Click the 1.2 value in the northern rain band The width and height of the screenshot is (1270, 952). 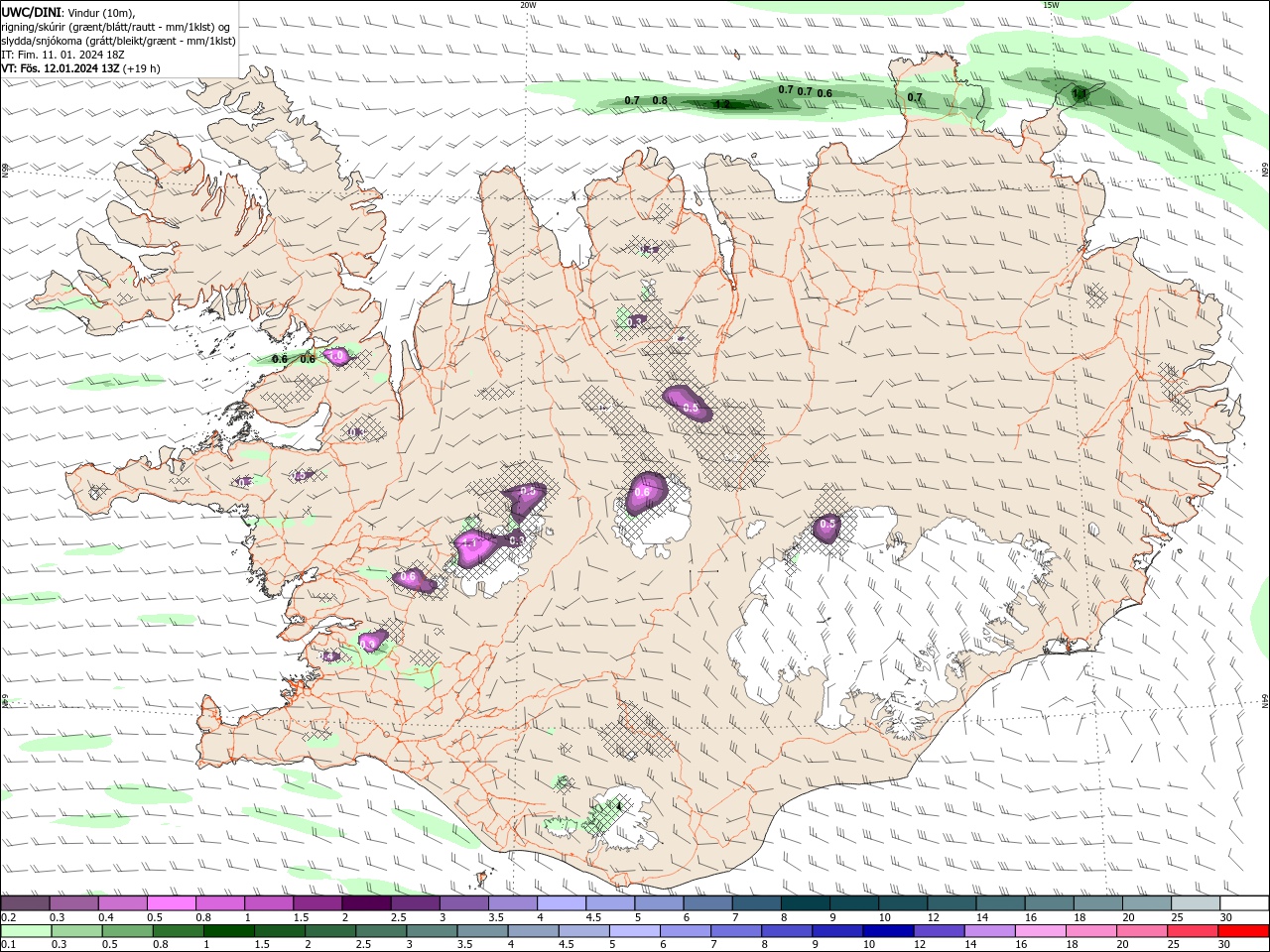[722, 104]
